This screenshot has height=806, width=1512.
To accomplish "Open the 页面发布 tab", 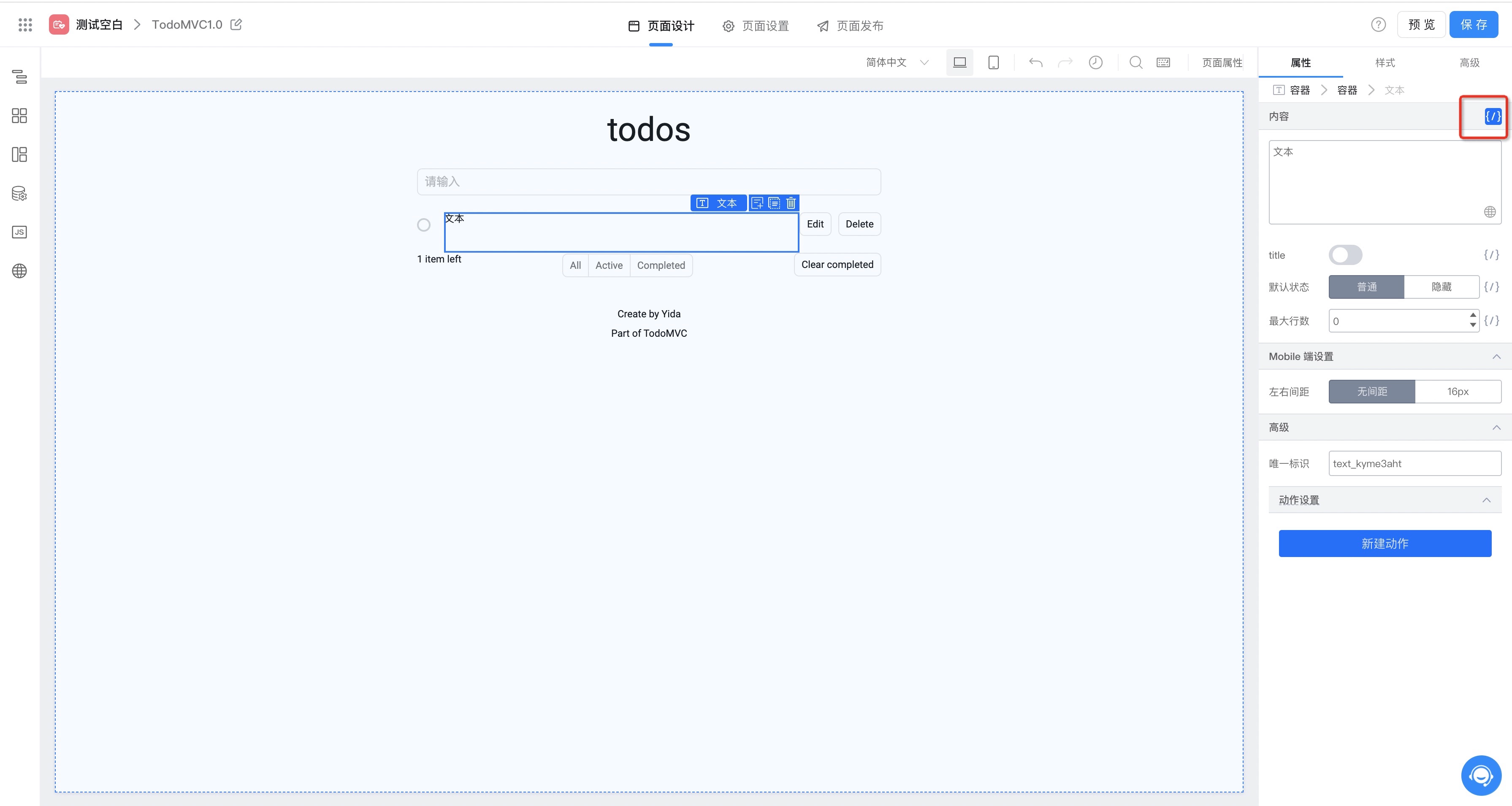I will [x=851, y=26].
